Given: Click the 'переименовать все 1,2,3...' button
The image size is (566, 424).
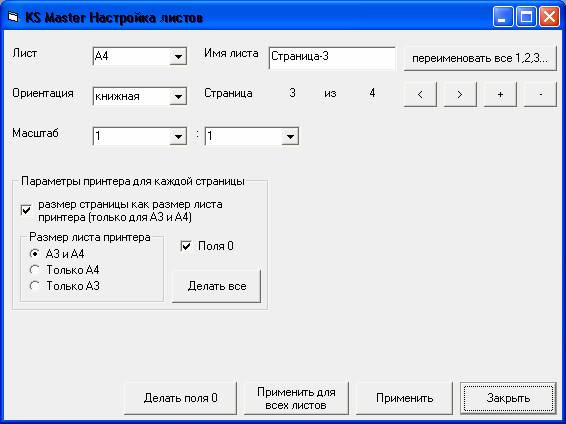Looking at the screenshot, I should (x=480, y=58).
